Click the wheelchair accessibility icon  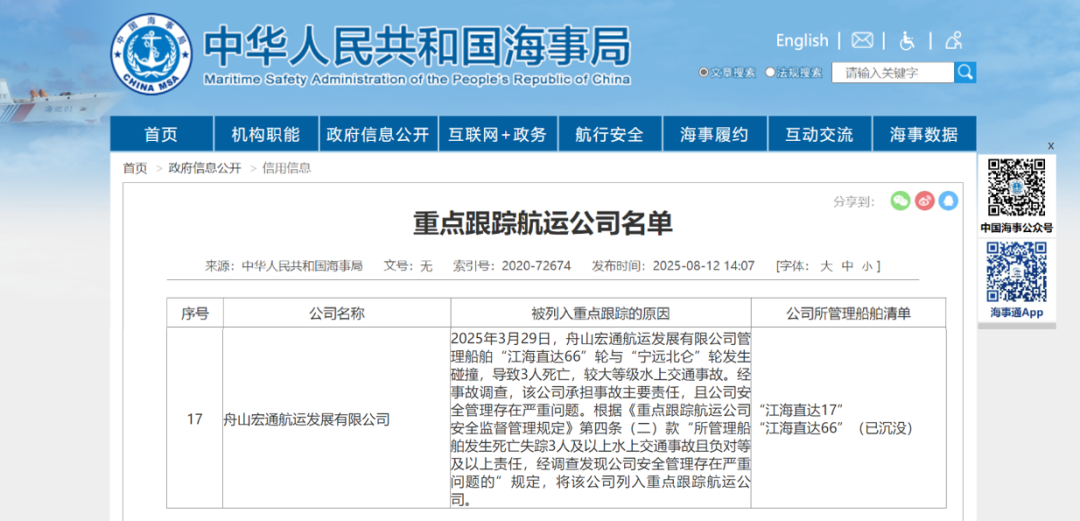pos(908,41)
